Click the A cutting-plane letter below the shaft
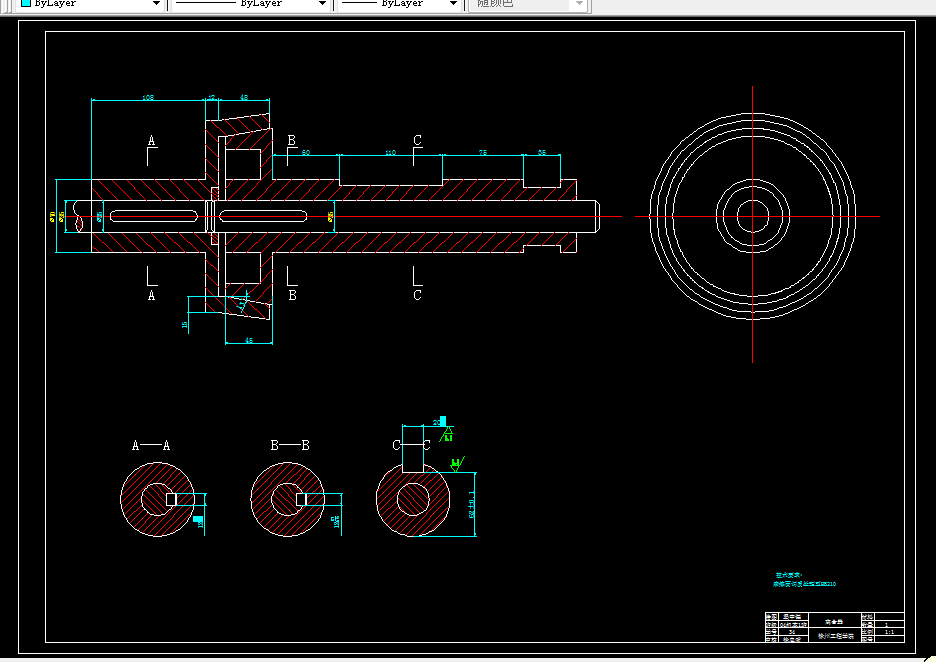This screenshot has width=936, height=662. [x=152, y=295]
